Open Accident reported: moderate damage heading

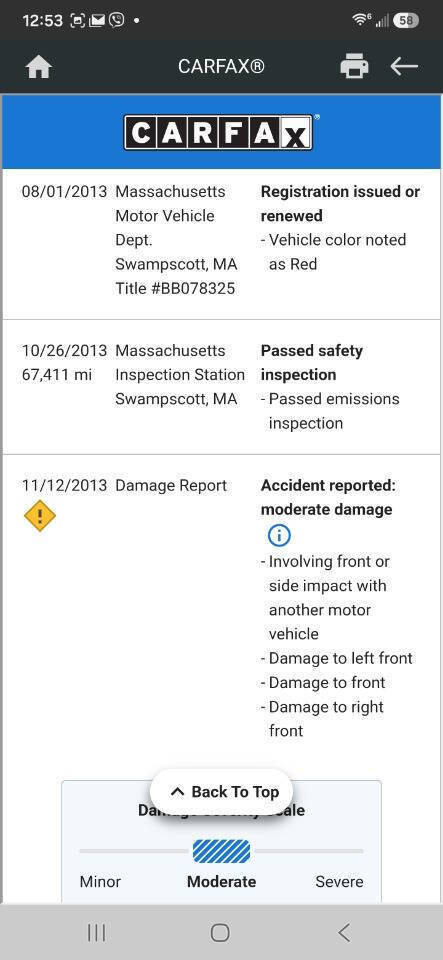pyautogui.click(x=328, y=497)
